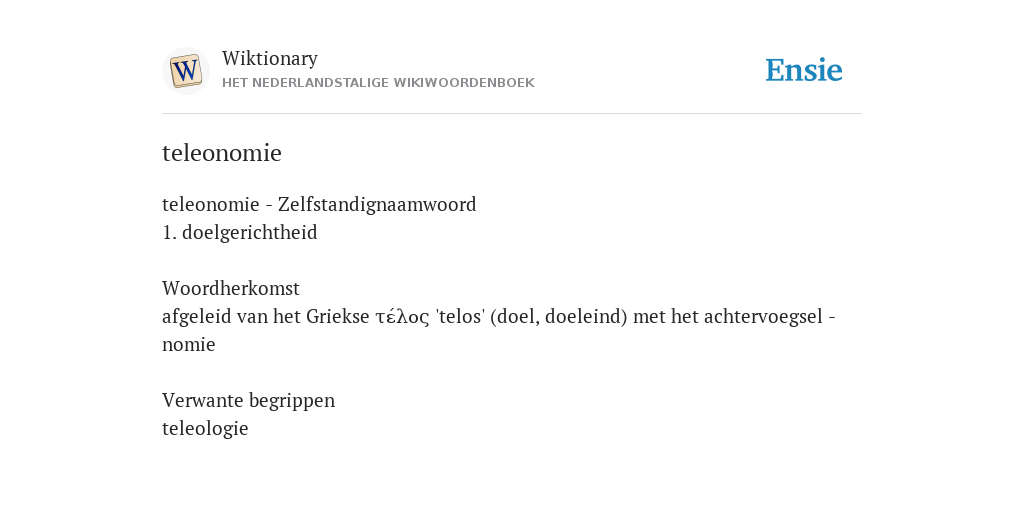Image resolution: width=1024 pixels, height=512 pixels.
Task: Click the Woordherkomst section label
Action: tap(231, 288)
